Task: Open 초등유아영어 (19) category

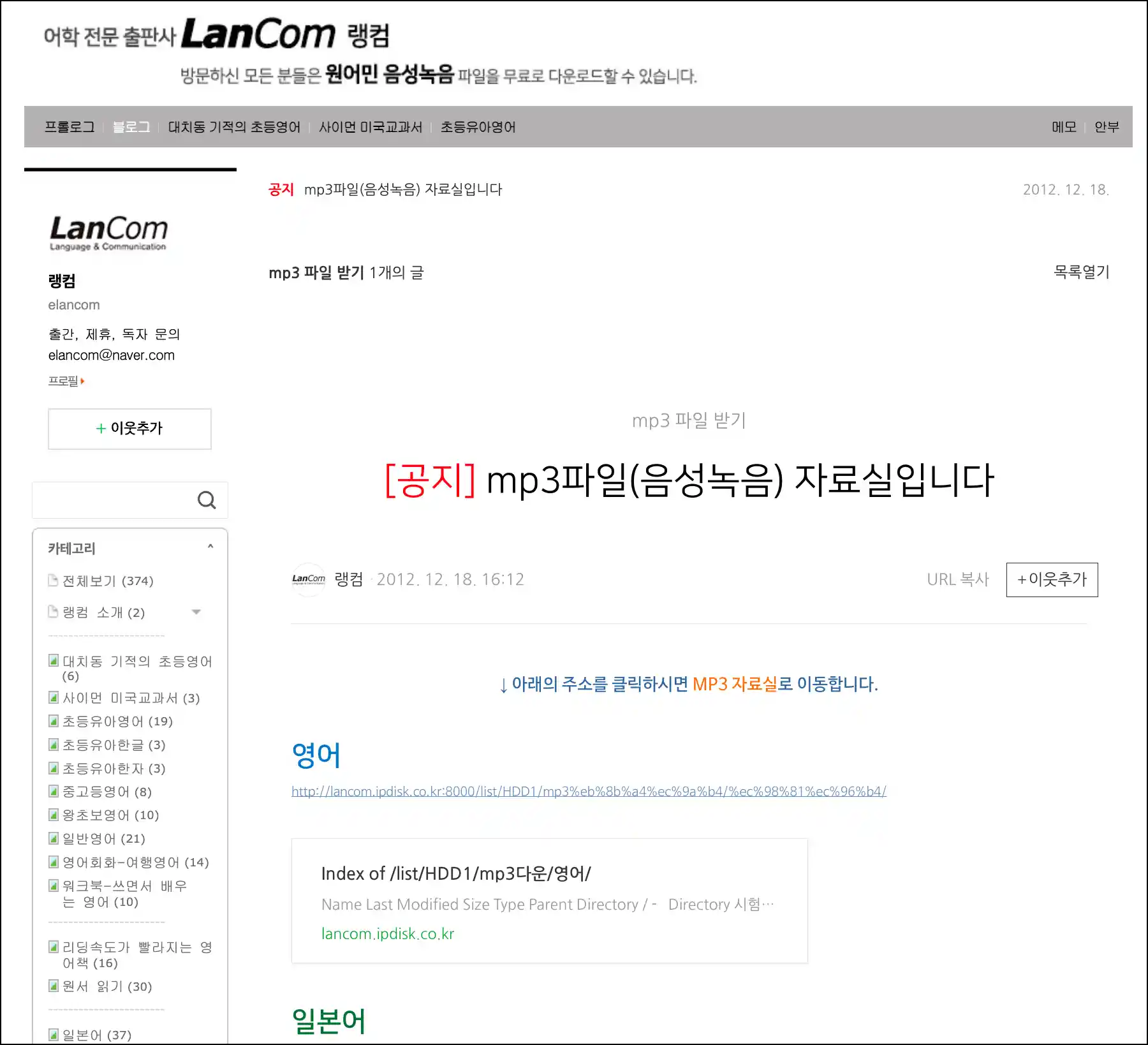Action: coord(117,722)
